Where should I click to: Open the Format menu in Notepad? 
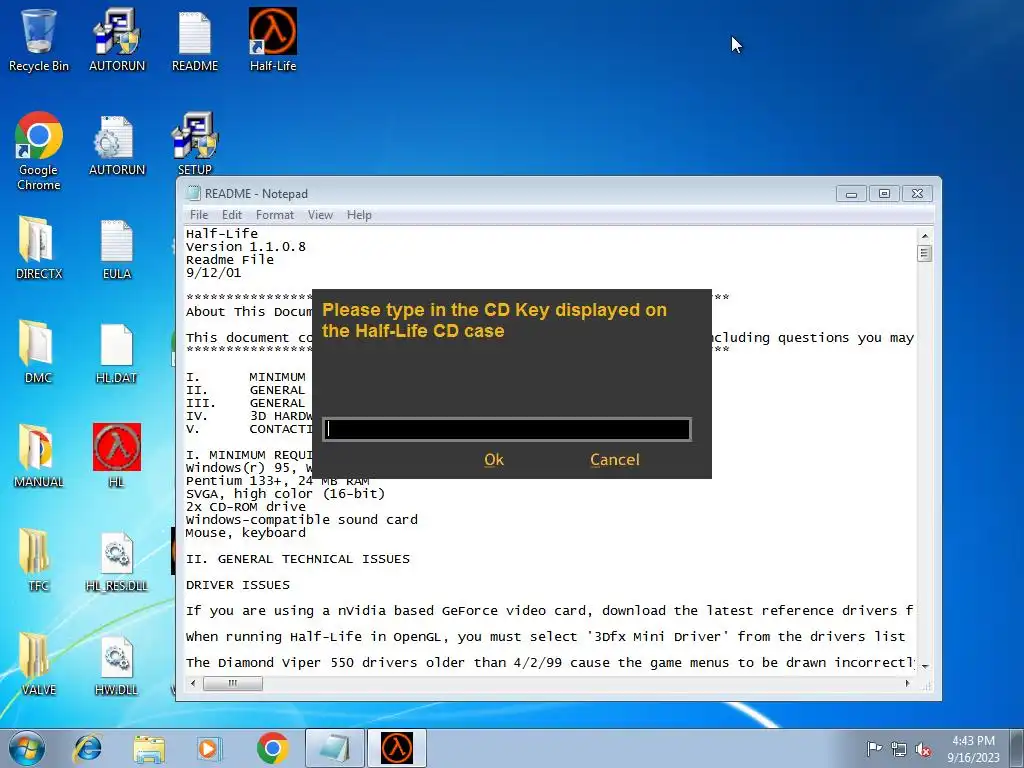pyautogui.click(x=274, y=215)
